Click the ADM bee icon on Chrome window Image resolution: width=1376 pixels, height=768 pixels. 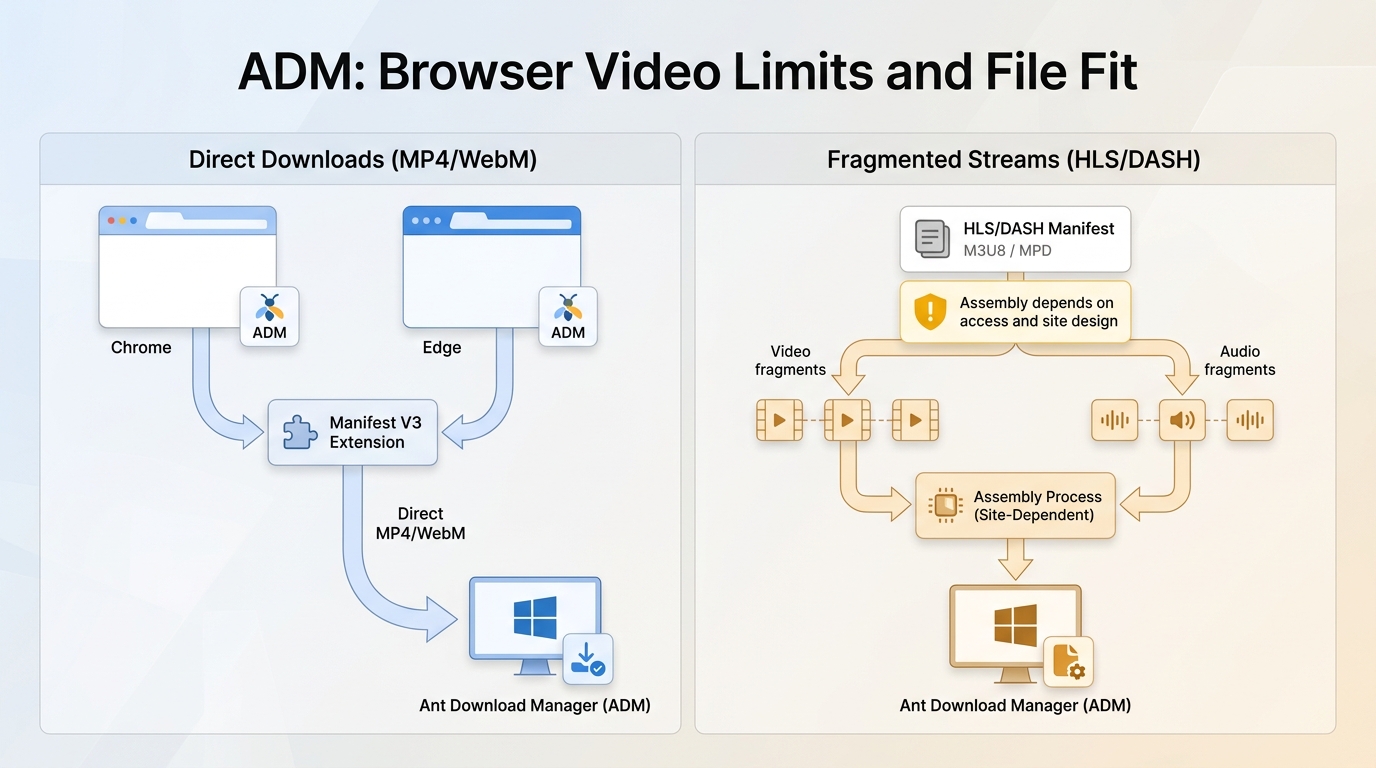point(269,317)
